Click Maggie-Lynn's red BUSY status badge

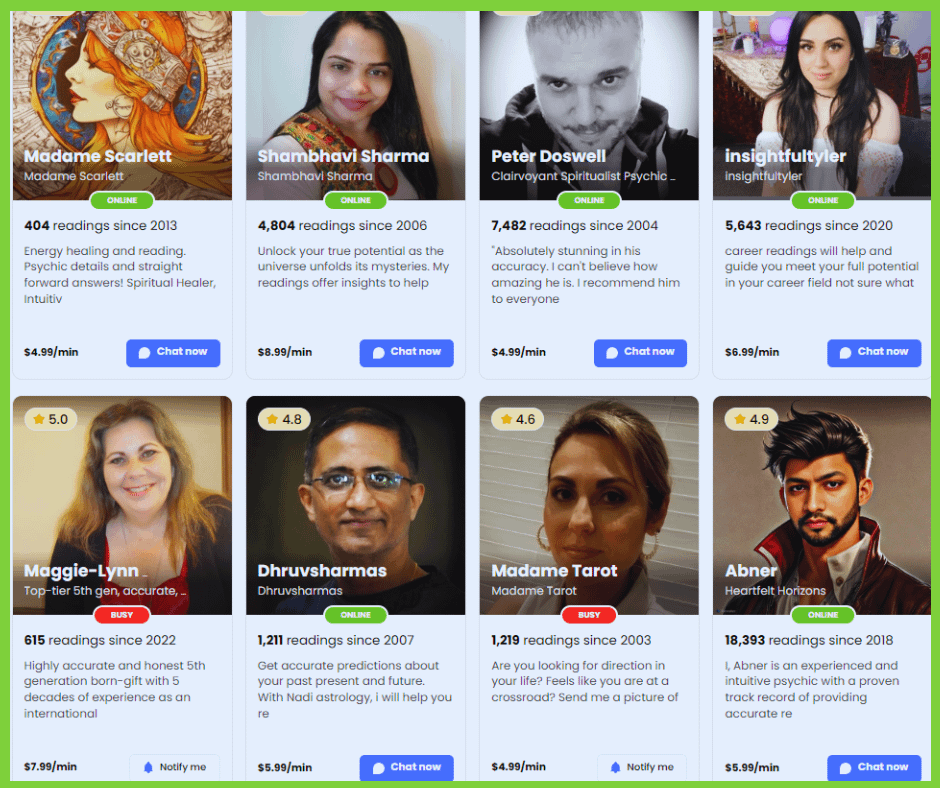click(x=122, y=615)
